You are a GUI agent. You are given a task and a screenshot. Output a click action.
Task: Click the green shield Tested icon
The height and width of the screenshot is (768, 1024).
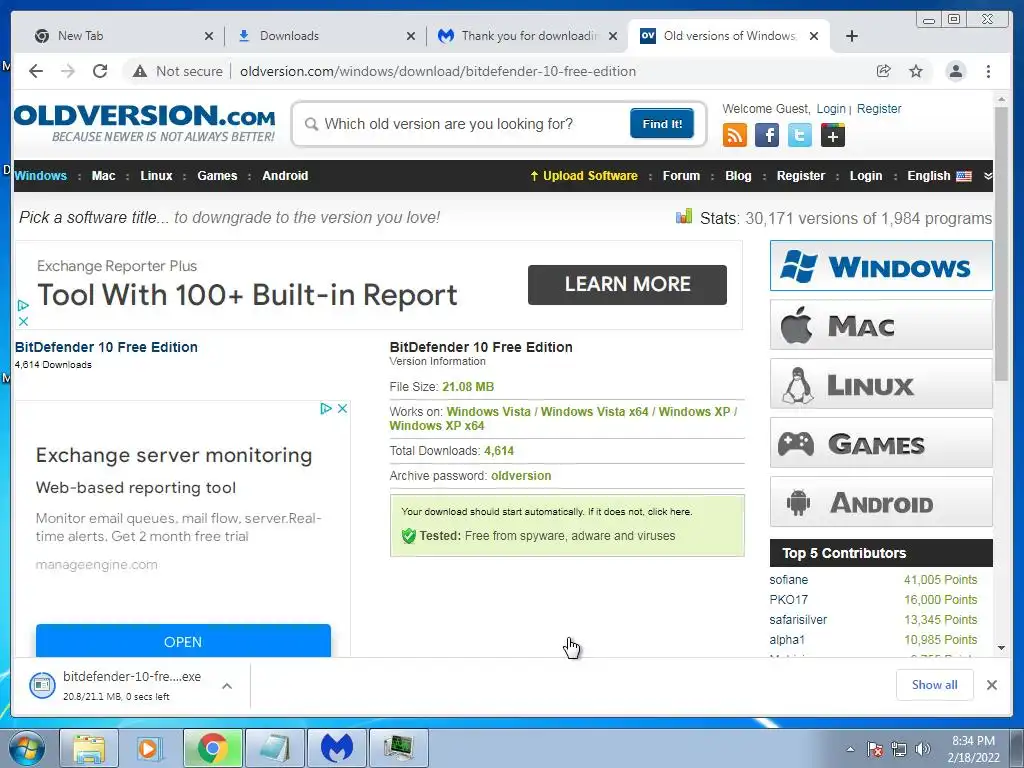point(409,536)
